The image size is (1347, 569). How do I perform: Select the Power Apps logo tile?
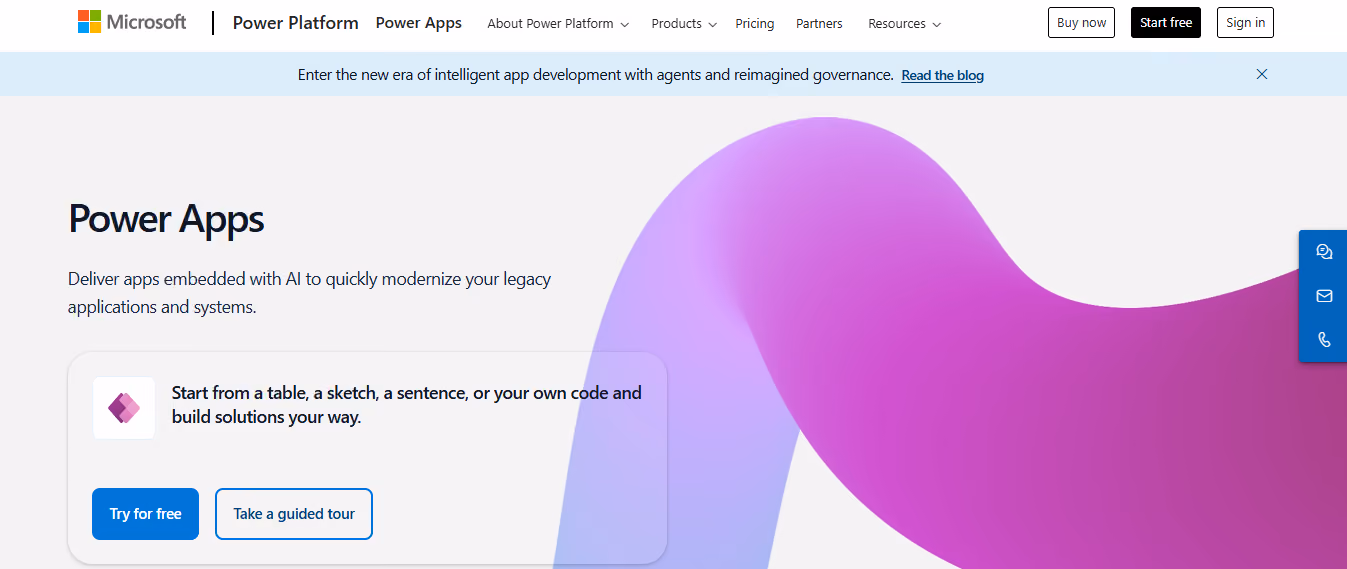[x=124, y=408]
